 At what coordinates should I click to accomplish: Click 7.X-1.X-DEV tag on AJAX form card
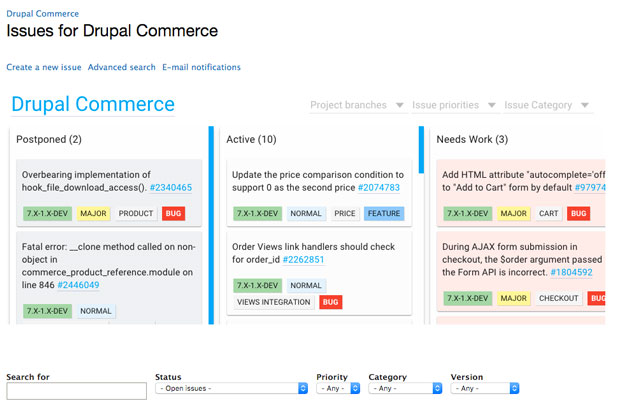click(x=468, y=298)
